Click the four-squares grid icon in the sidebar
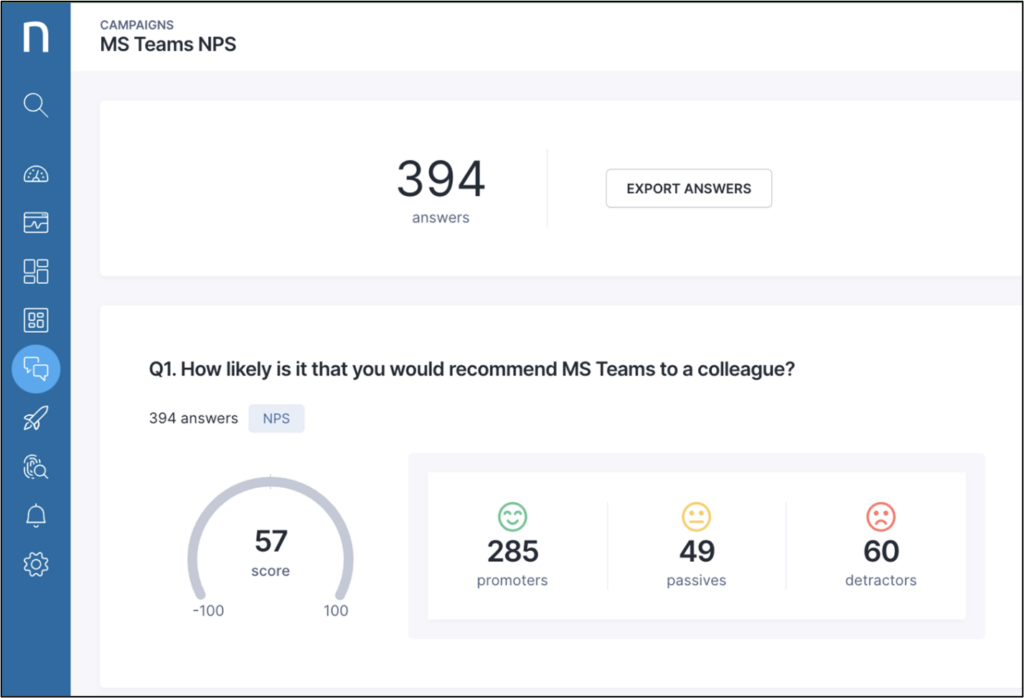The height and width of the screenshot is (698, 1024). pyautogui.click(x=36, y=320)
